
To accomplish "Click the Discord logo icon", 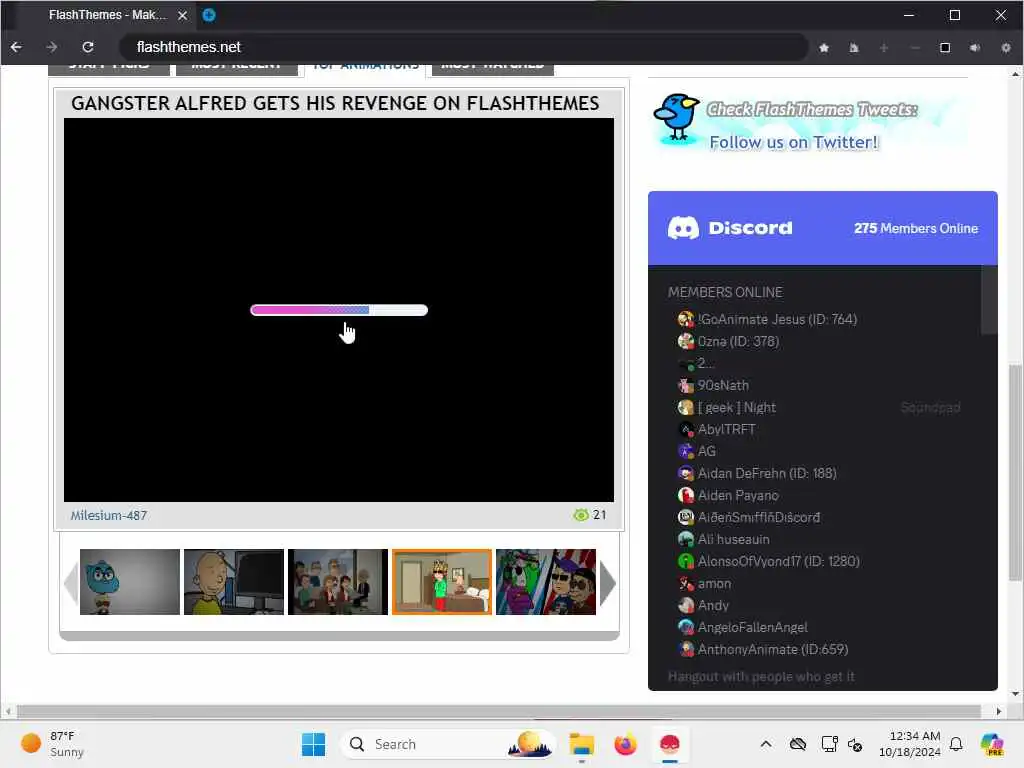I will pos(683,228).
